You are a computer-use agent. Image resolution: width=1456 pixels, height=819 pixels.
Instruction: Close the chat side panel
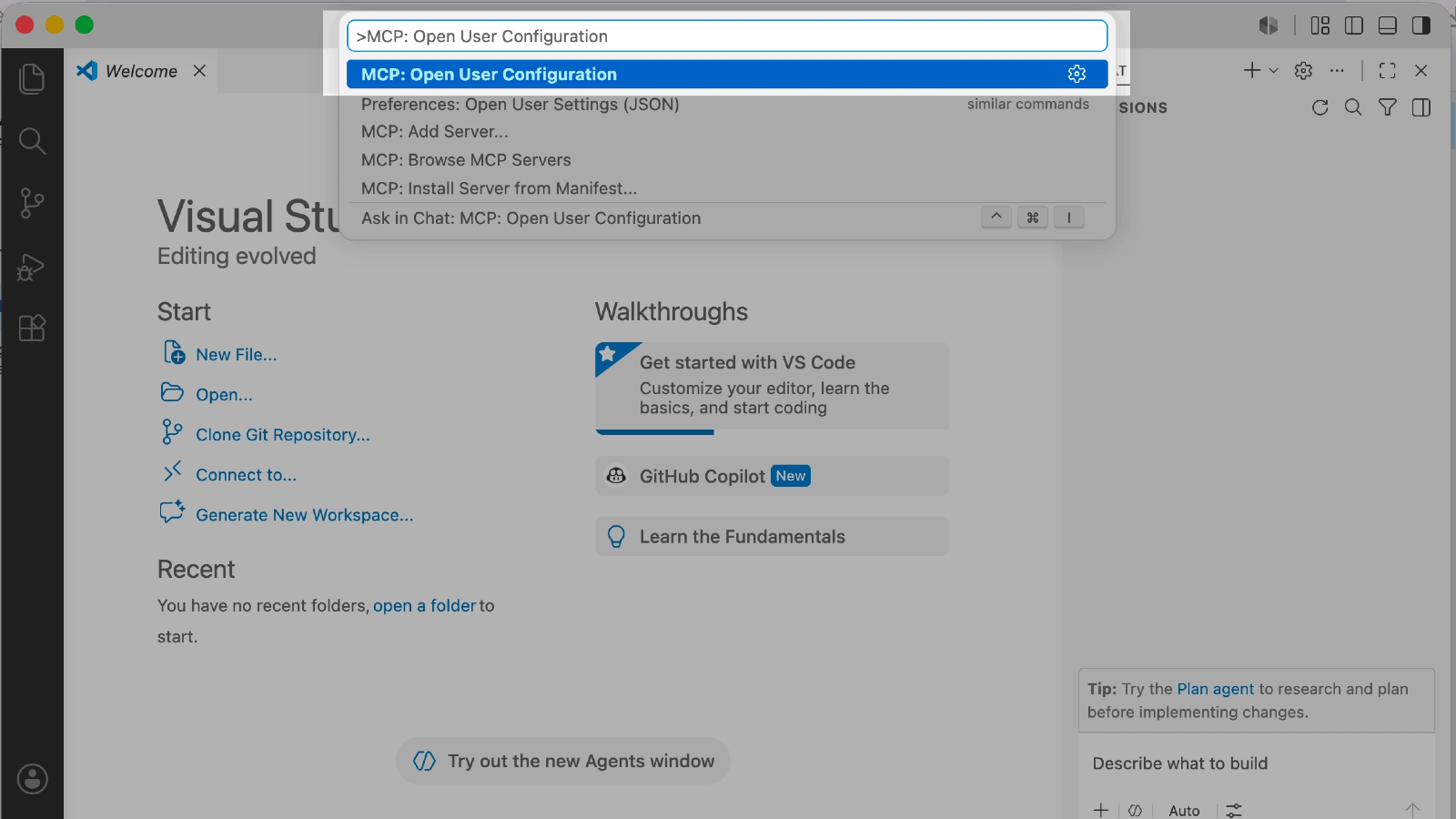[x=1421, y=70]
